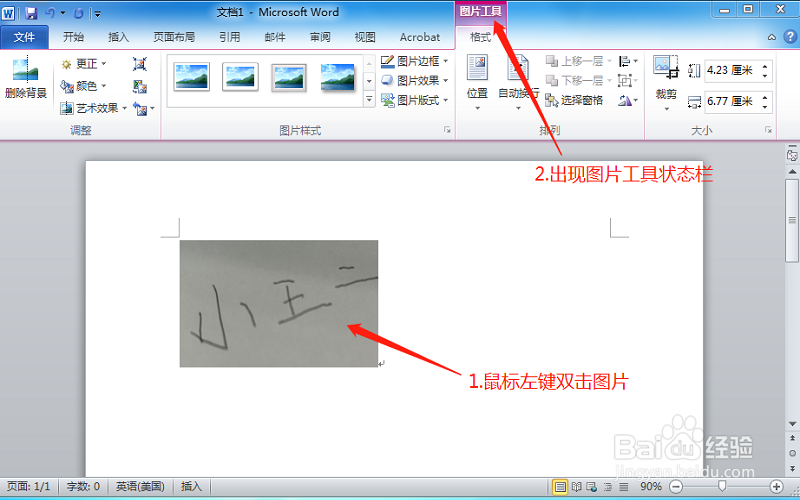Click the Redo icon

click(x=78, y=13)
